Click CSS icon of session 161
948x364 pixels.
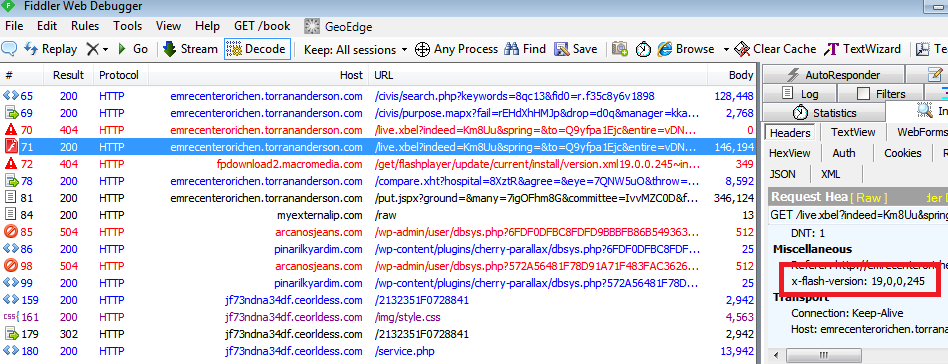10,316
